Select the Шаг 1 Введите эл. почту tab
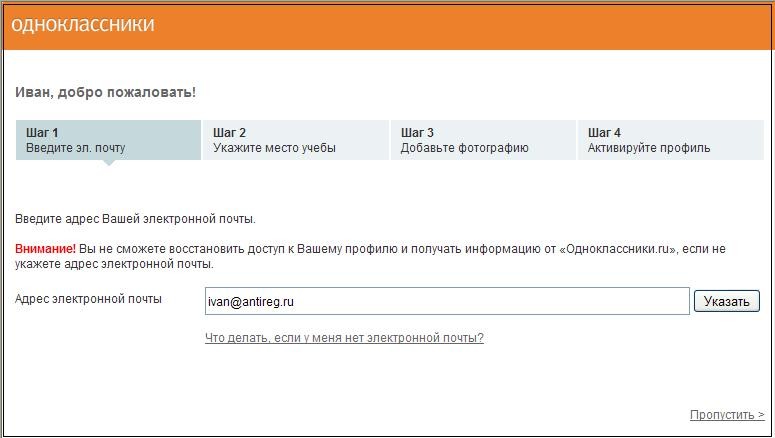Screen dimensions: 775x438 coord(108,140)
